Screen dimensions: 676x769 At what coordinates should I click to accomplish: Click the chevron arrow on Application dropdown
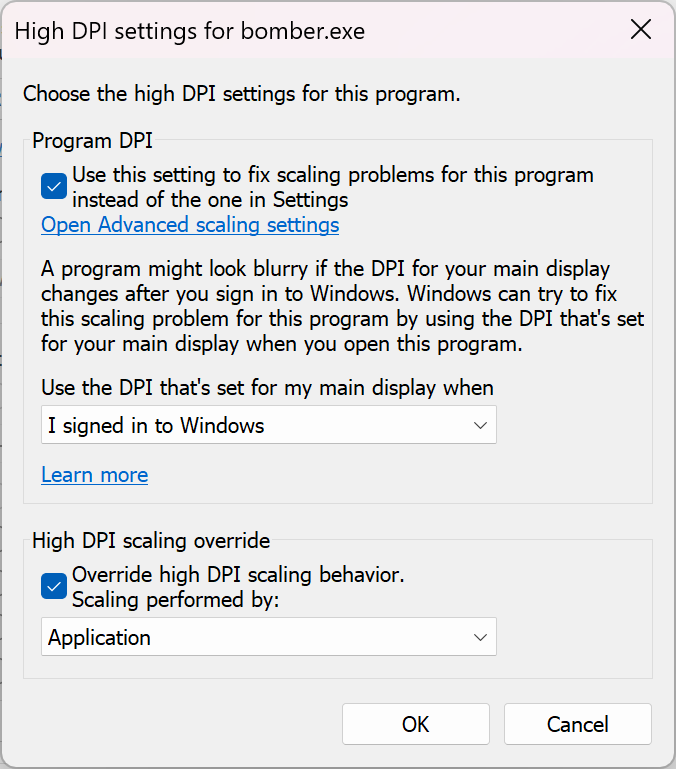click(480, 637)
